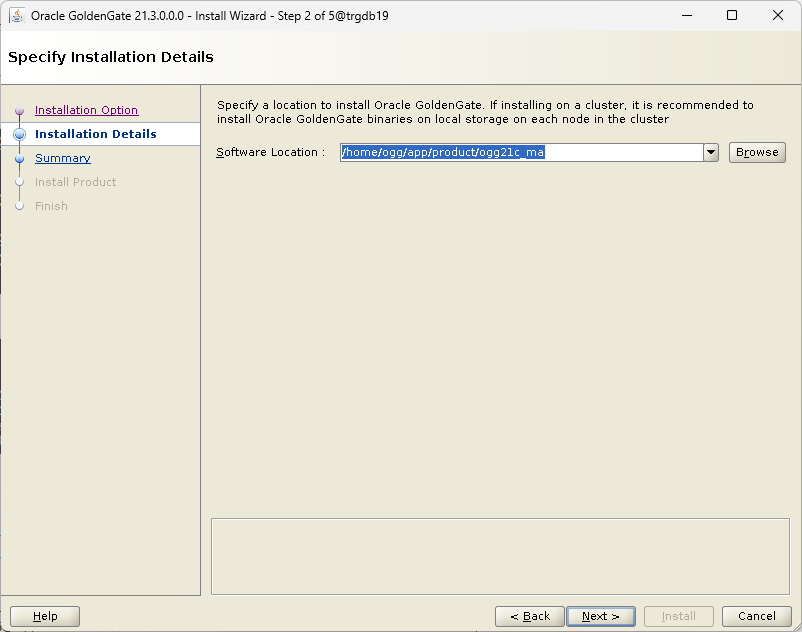
Task: Cancel the installation wizard
Action: coord(756,616)
